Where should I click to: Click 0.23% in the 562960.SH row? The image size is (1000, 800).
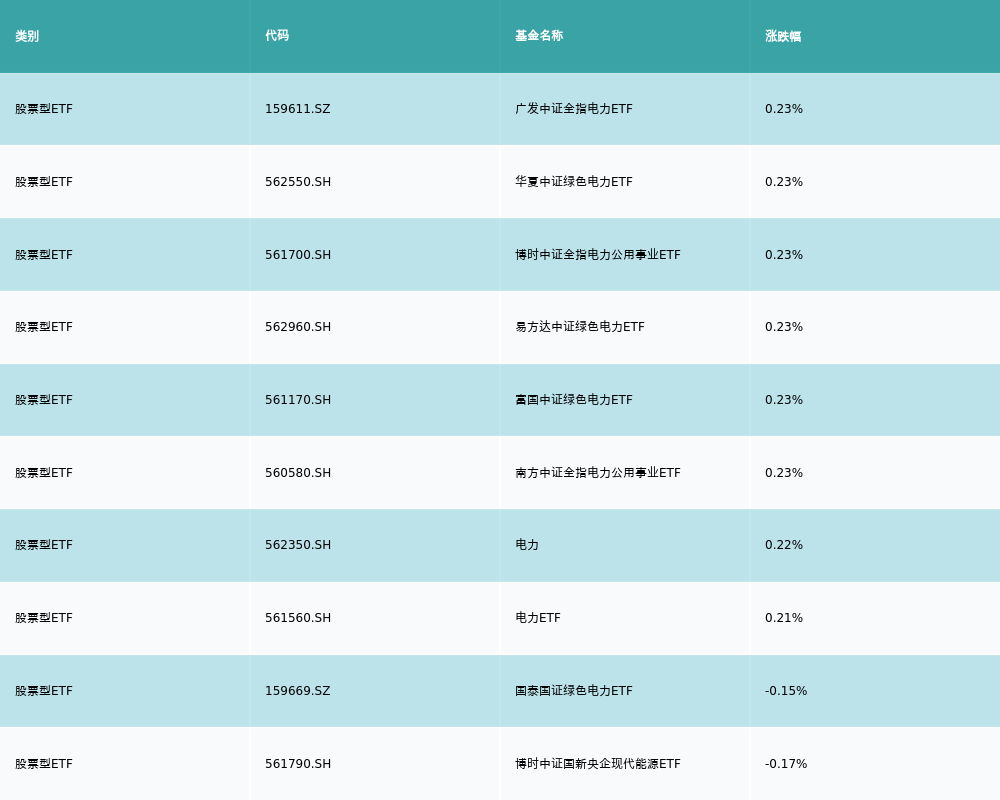click(784, 327)
